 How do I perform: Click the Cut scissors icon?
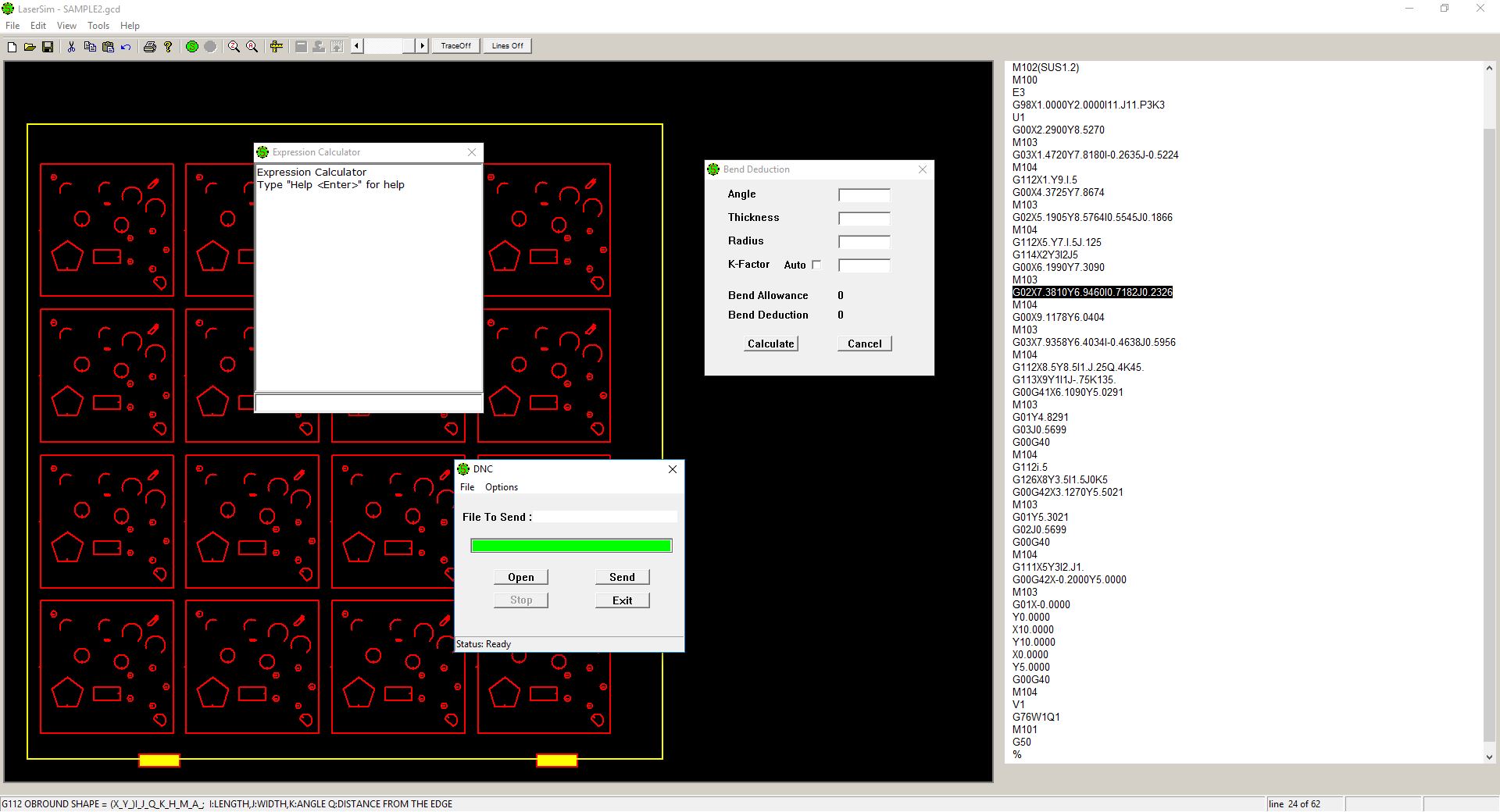(x=71, y=47)
